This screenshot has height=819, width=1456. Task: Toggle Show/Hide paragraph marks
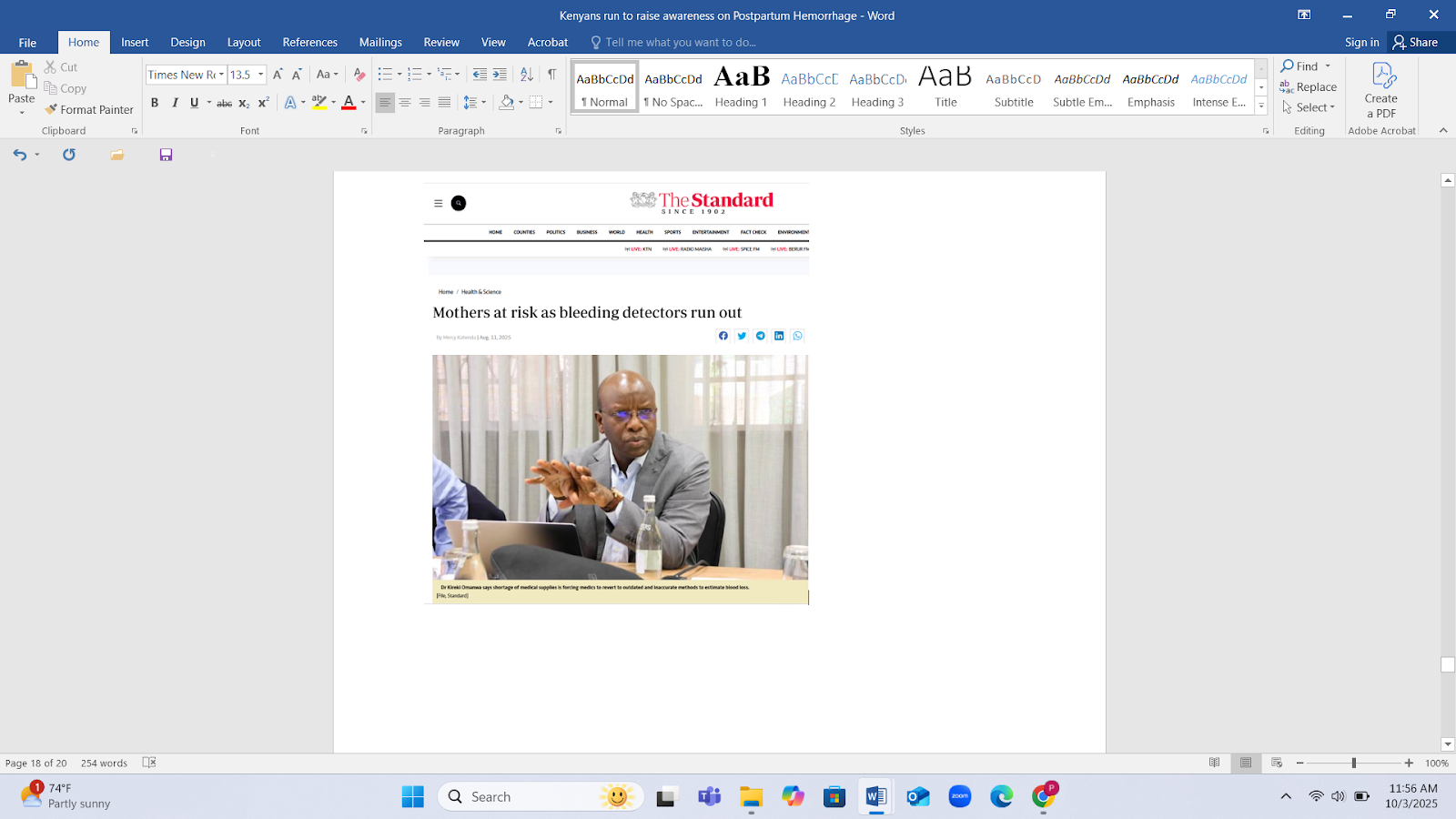(x=551, y=75)
